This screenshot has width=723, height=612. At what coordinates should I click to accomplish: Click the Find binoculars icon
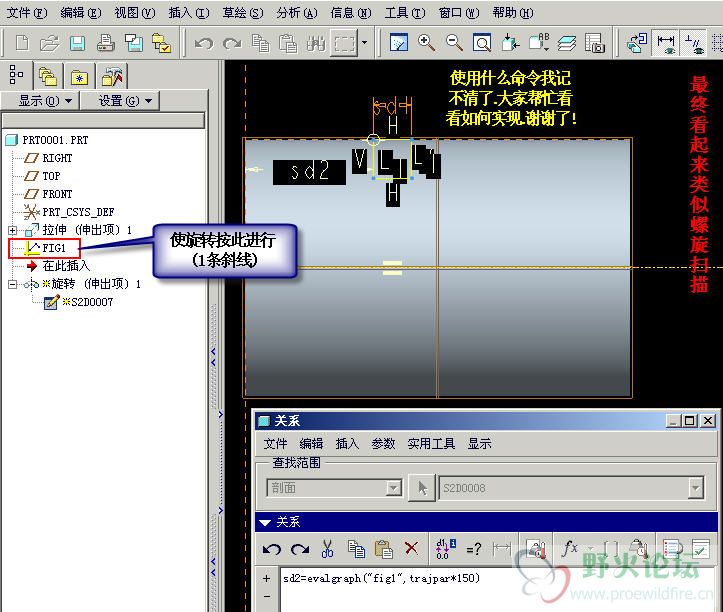click(316, 44)
